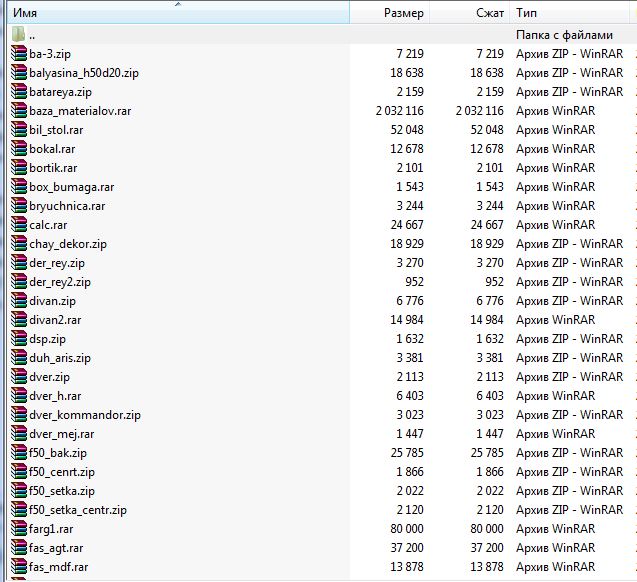Sort by the Тип column header
The image size is (637, 582).
coord(570,13)
